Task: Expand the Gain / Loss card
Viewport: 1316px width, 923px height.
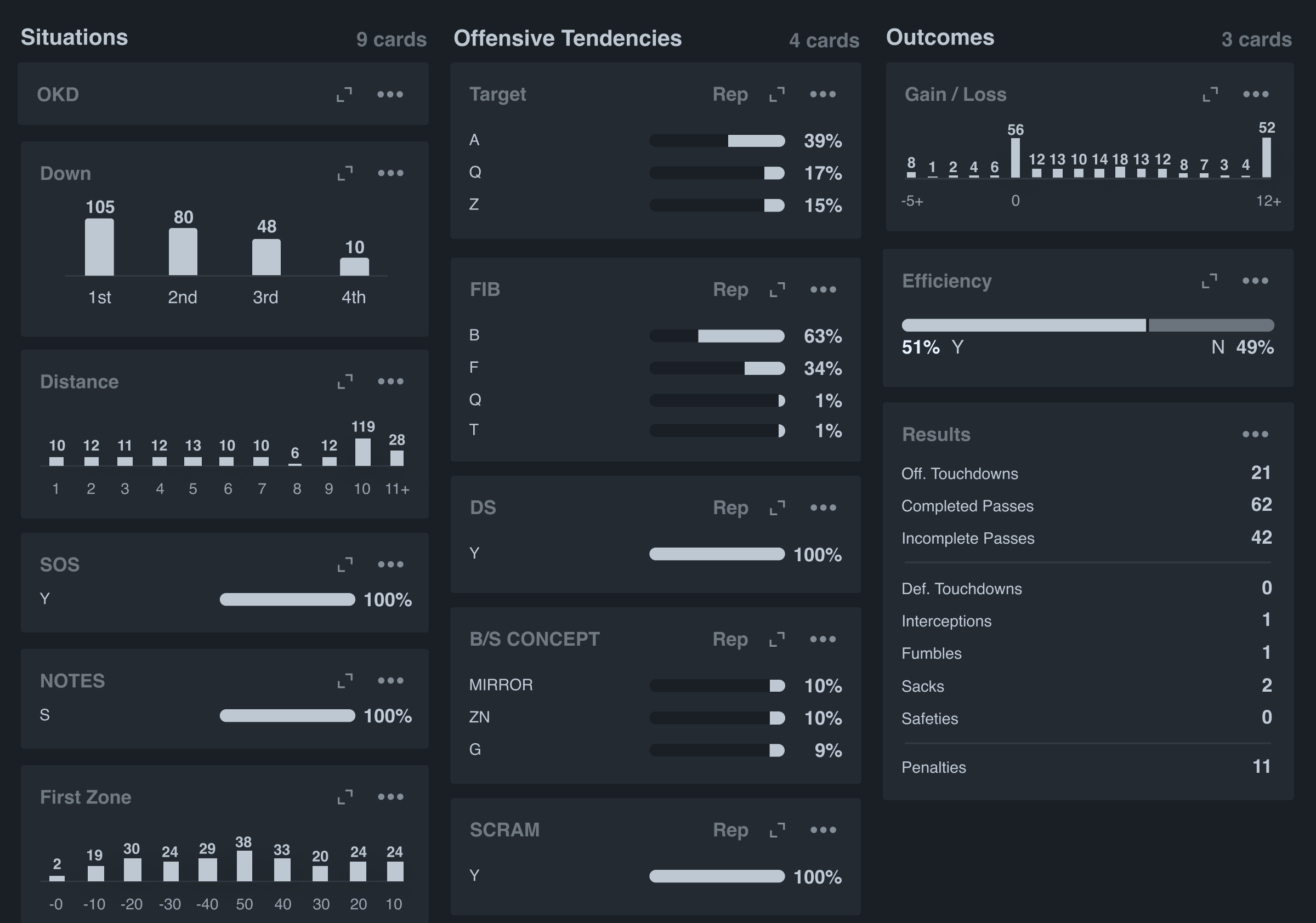Action: pos(1210,94)
